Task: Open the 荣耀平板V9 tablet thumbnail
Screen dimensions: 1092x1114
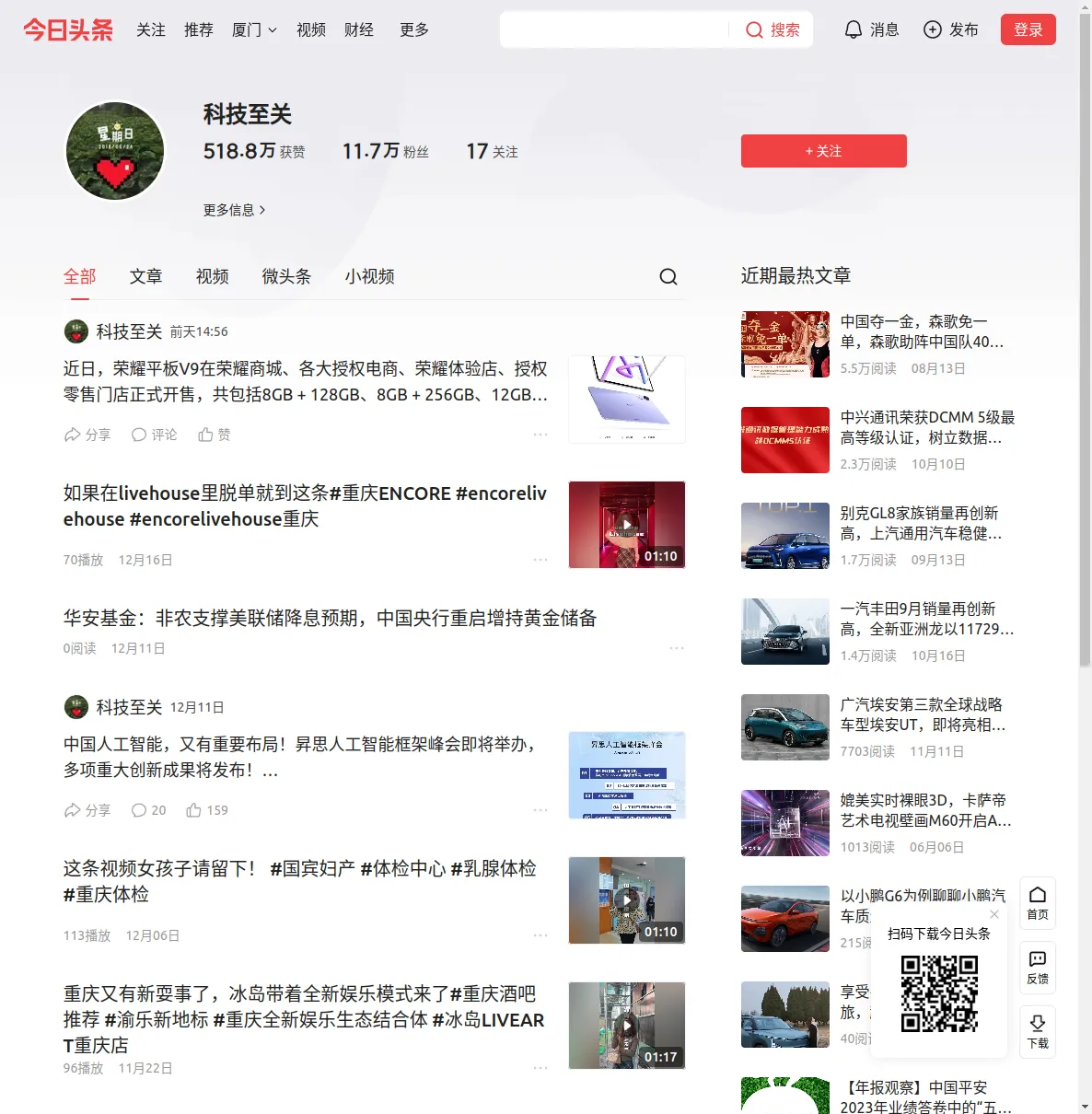Action: (627, 400)
